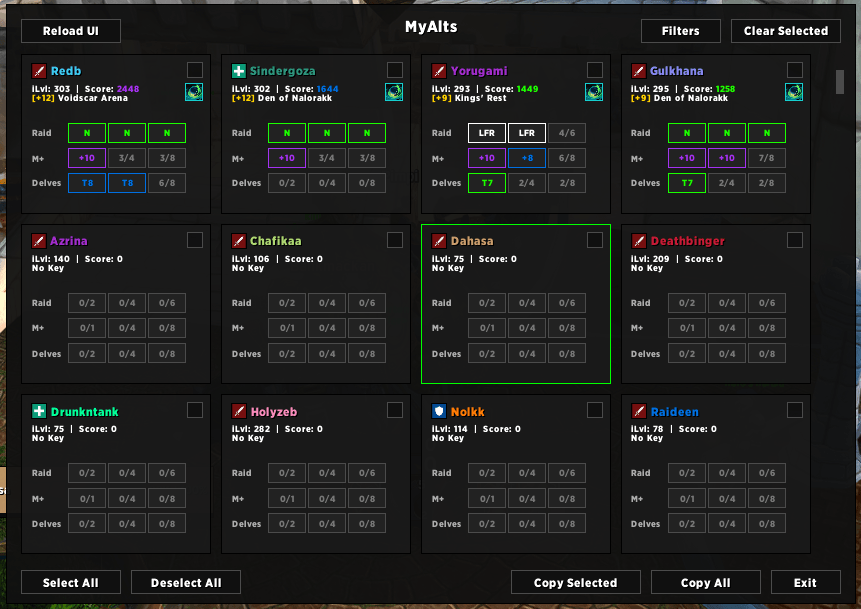Click Yorugami's first LFR raid slot
The image size is (861, 609).
[x=487, y=133]
